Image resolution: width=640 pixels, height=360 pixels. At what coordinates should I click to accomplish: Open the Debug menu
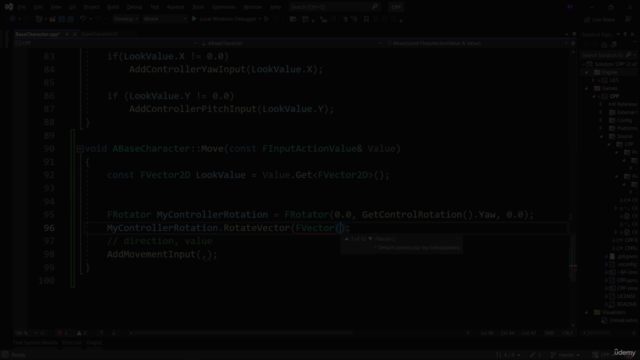click(134, 7)
